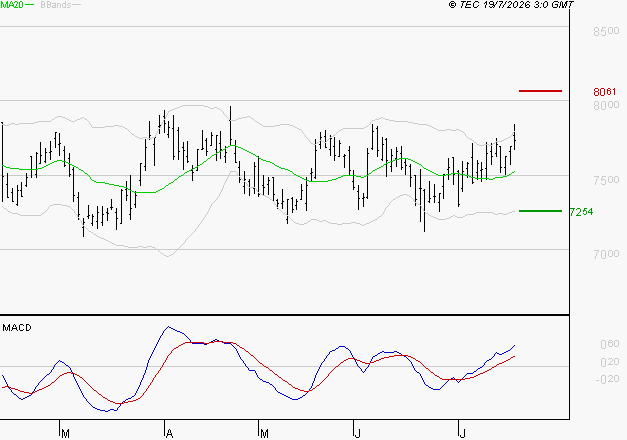Click the green 7254 price label
The height and width of the screenshot is (440, 627).
point(581,212)
